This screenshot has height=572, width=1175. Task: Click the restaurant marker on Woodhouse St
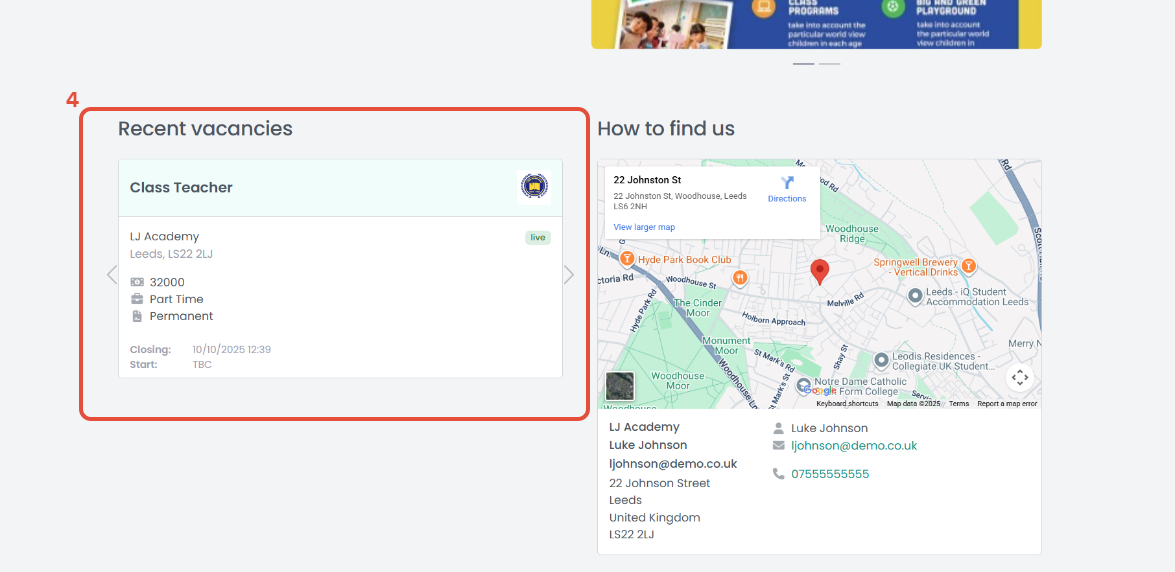point(740,278)
